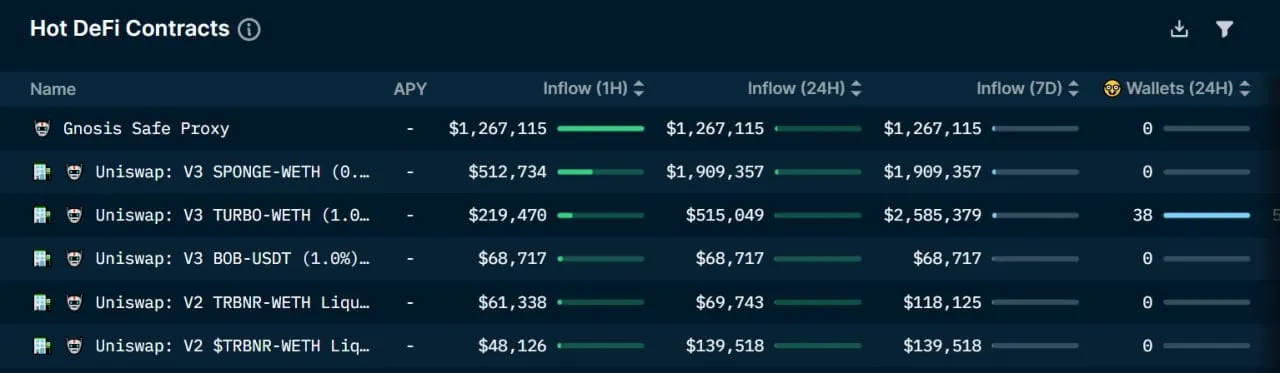Click the Gnosis Safe Proxy avatar icon
Image resolution: width=1280 pixels, height=373 pixels.
41,128
